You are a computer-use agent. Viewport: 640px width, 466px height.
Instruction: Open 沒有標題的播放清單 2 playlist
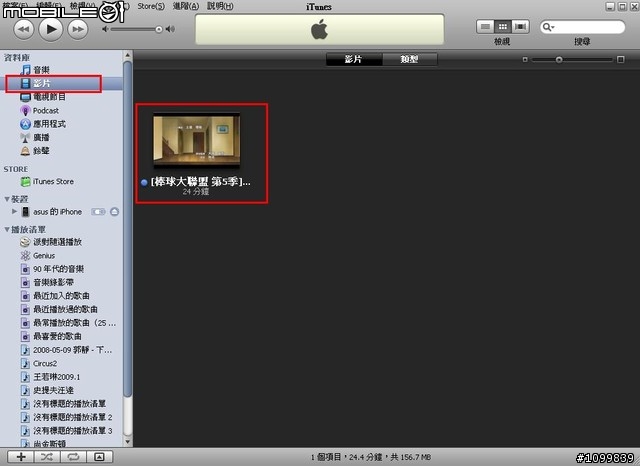point(67,417)
